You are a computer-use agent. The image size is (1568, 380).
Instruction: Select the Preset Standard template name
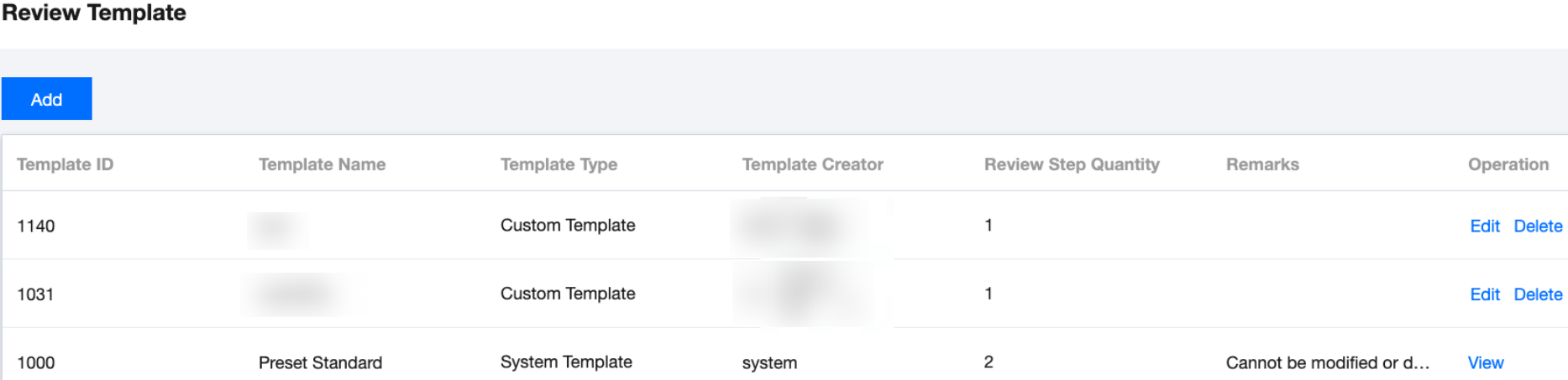click(x=320, y=362)
